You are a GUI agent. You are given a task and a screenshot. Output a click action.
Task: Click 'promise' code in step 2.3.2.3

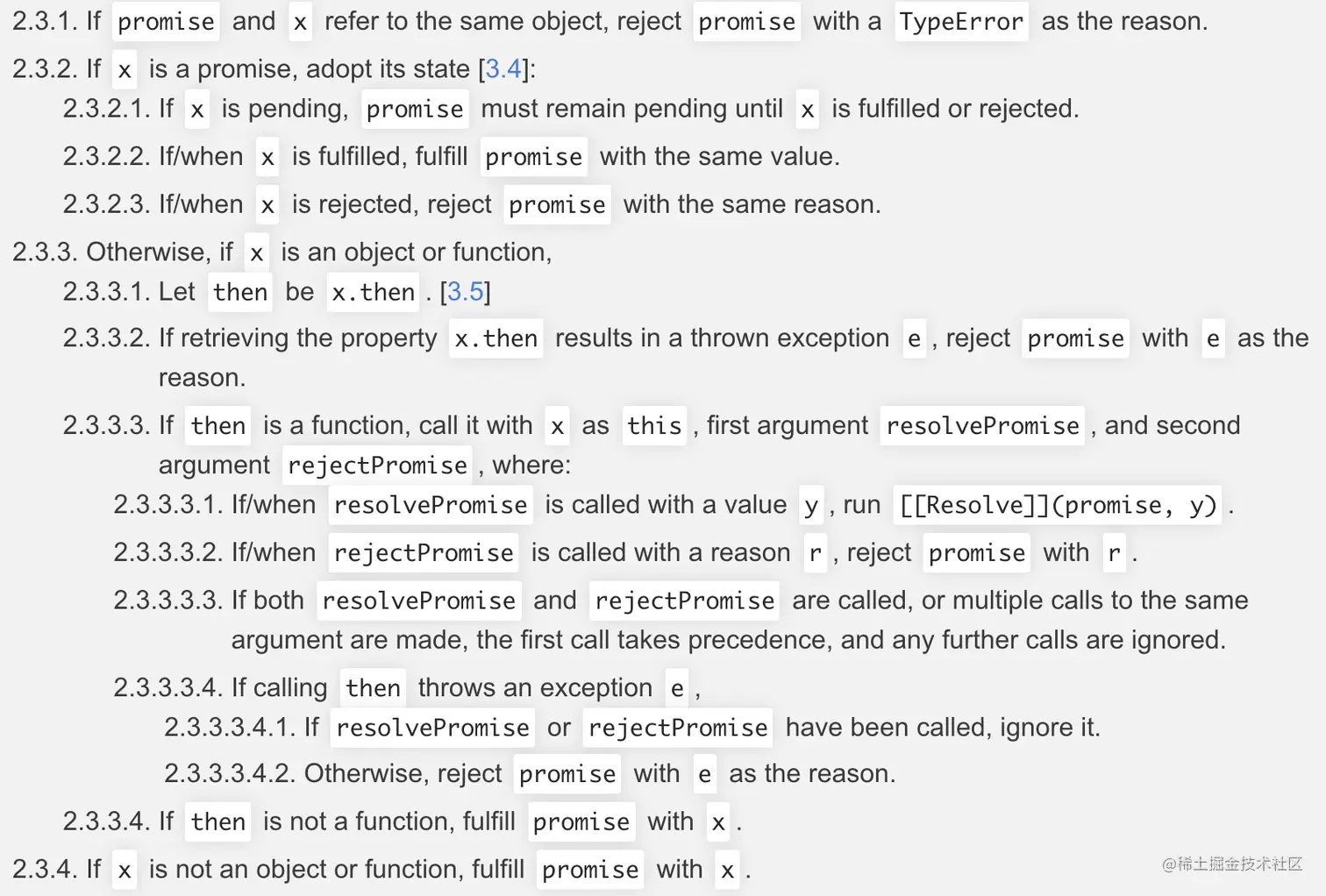[x=557, y=205]
